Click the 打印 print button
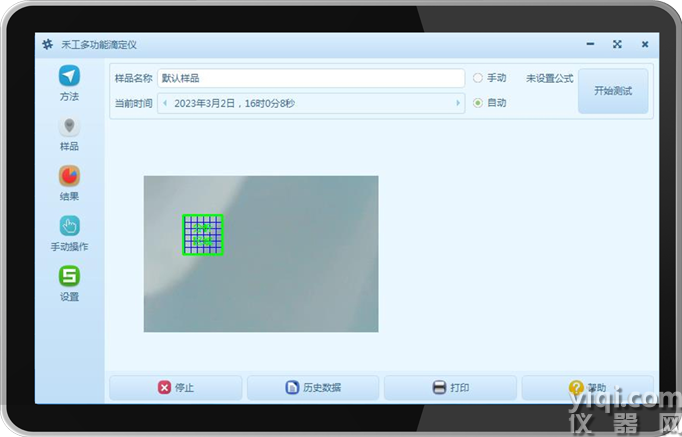 pyautogui.click(x=450, y=387)
